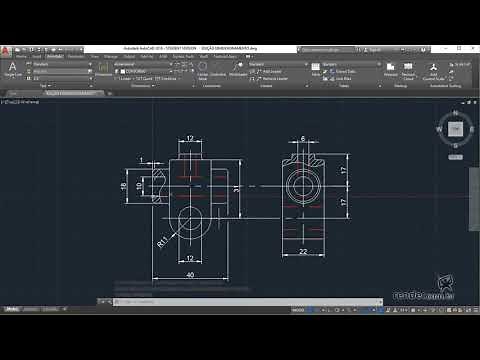The height and width of the screenshot is (360, 480).
Task: Click the N compass point on ViewCube
Action: [x=455, y=113]
